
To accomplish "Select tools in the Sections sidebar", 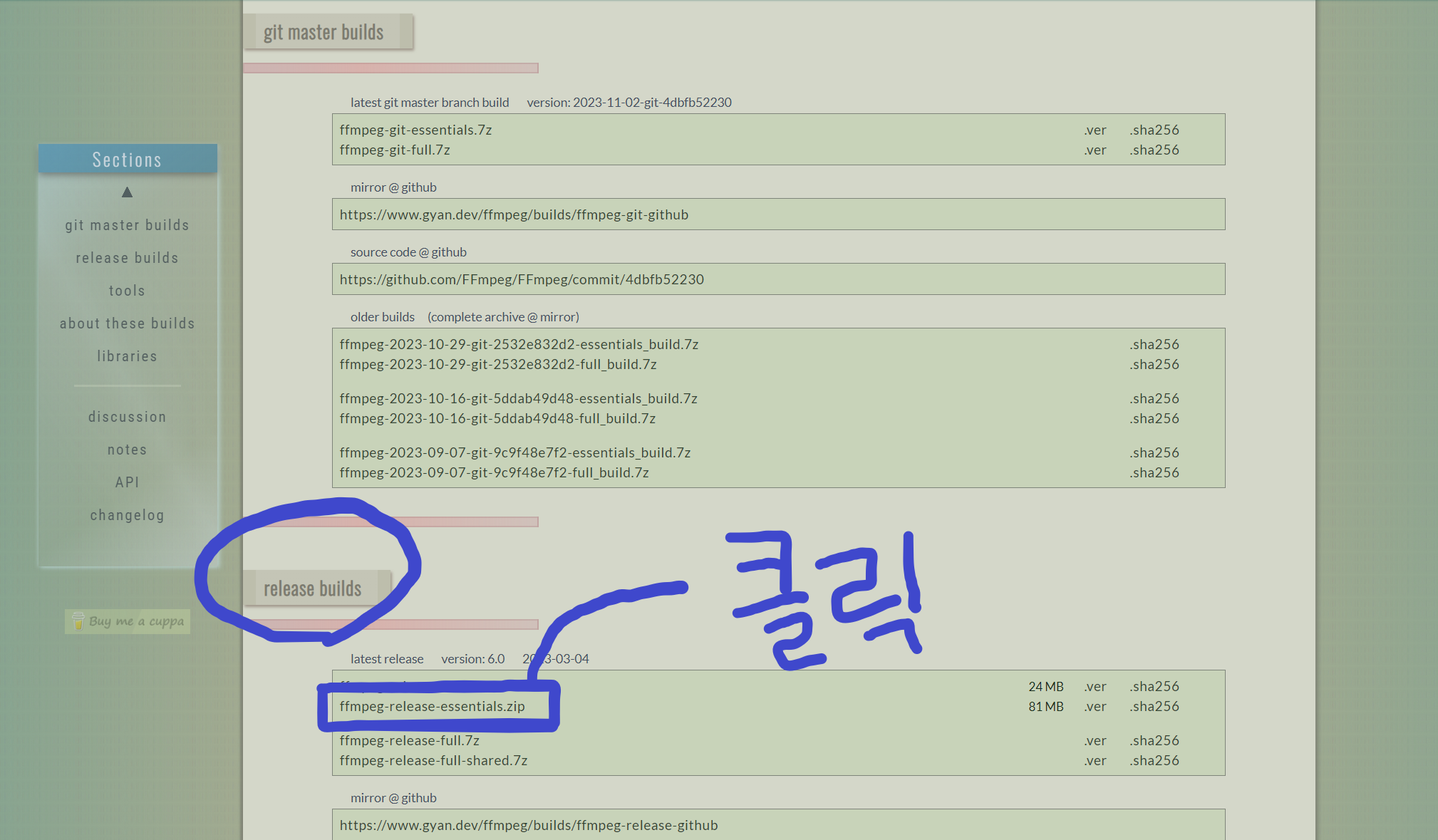I will pos(128,291).
